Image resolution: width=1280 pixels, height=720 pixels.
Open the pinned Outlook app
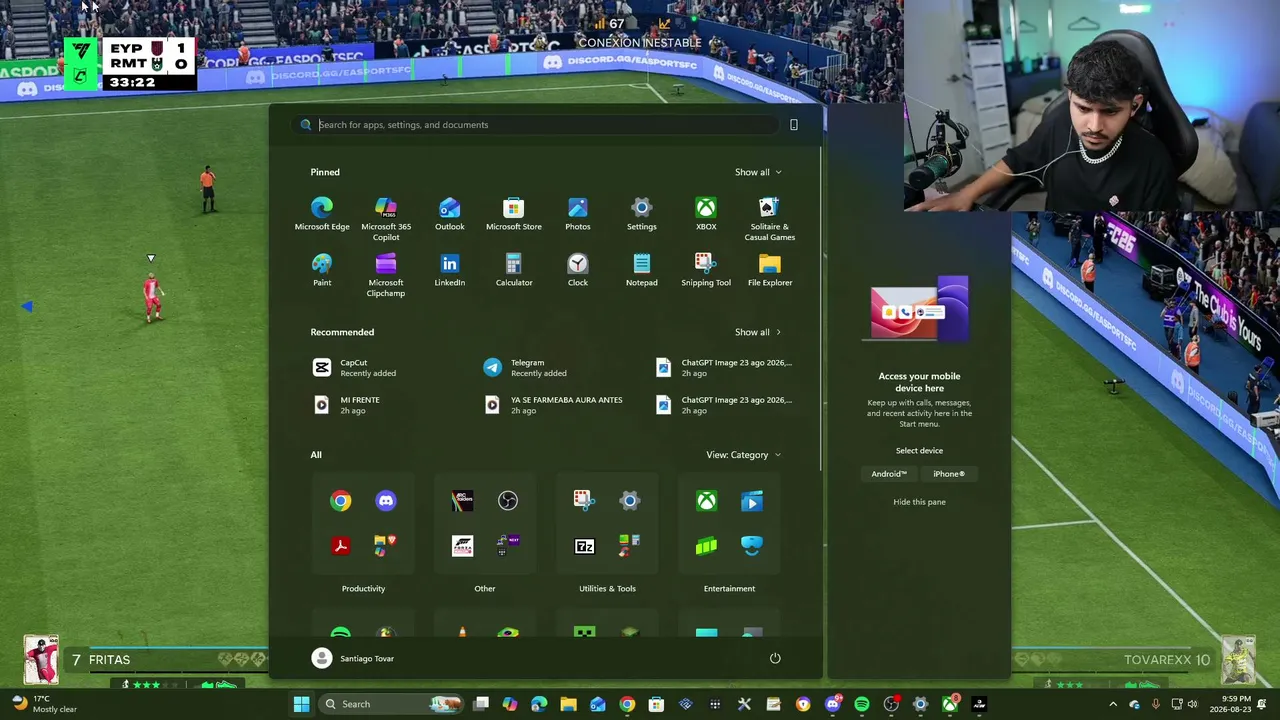(x=450, y=214)
